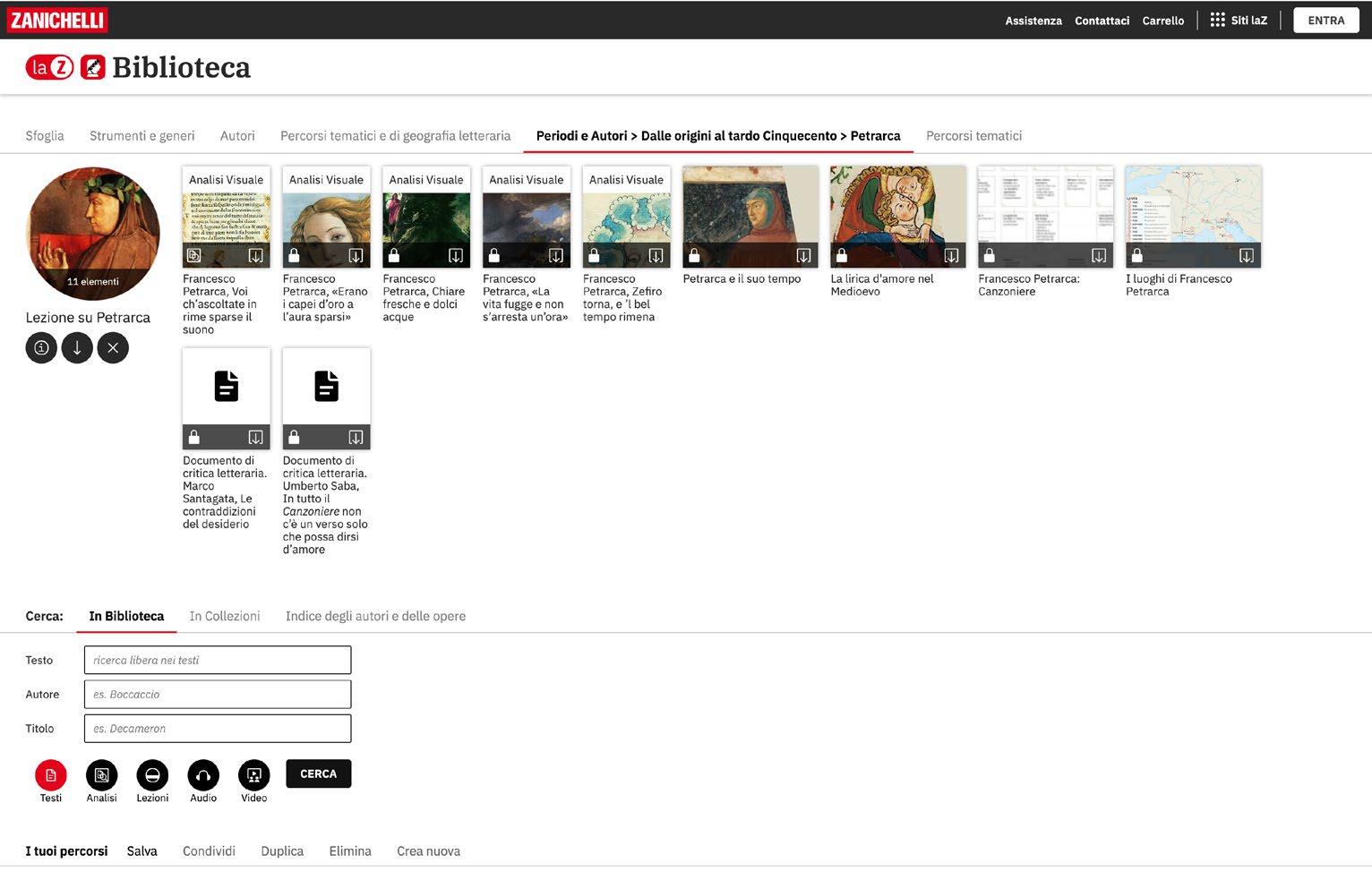Focus the Autore input field

218,694
